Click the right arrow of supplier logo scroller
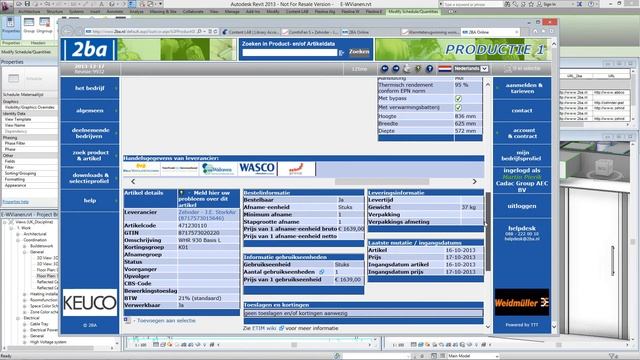640x360 pixels. point(474,181)
